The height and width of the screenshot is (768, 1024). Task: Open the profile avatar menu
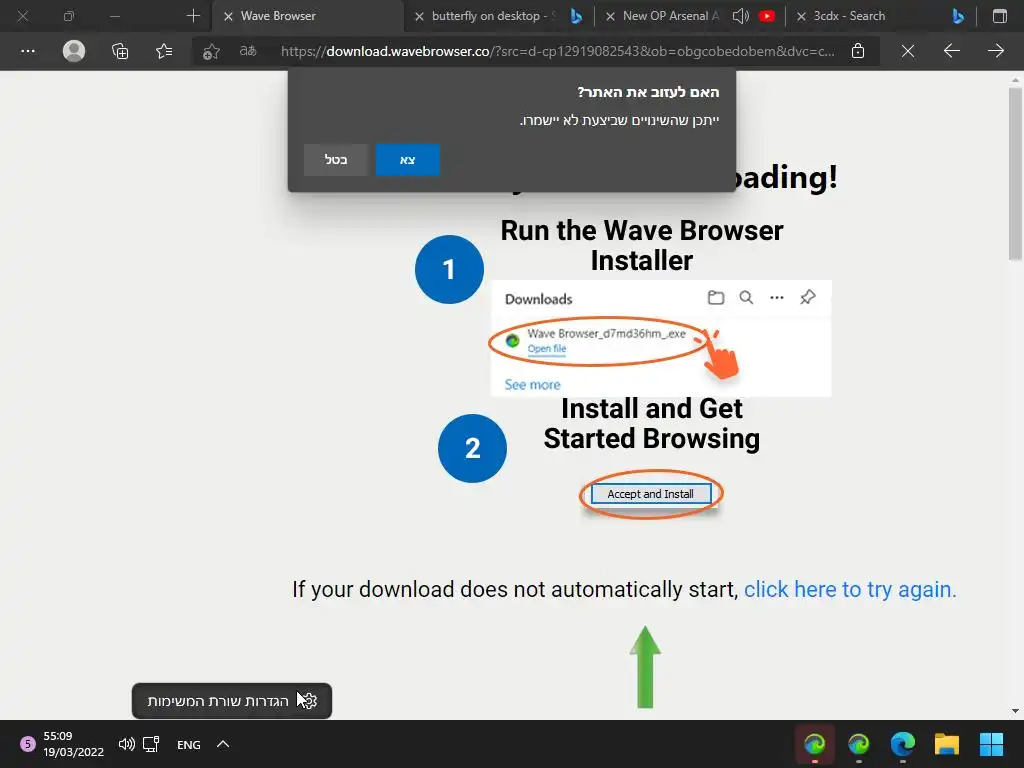pyautogui.click(x=74, y=51)
